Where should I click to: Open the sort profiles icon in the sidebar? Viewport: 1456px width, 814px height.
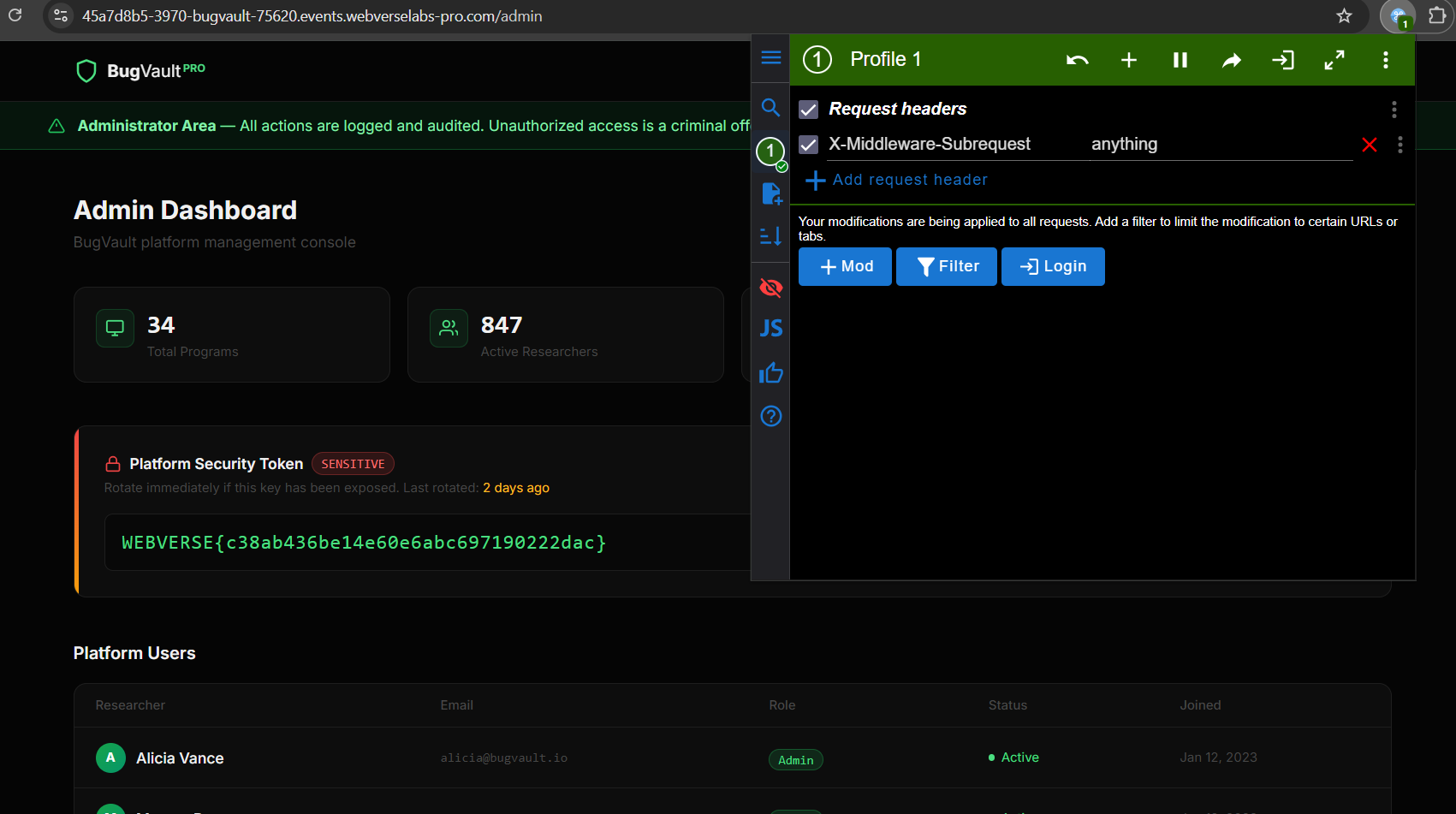tap(770, 236)
